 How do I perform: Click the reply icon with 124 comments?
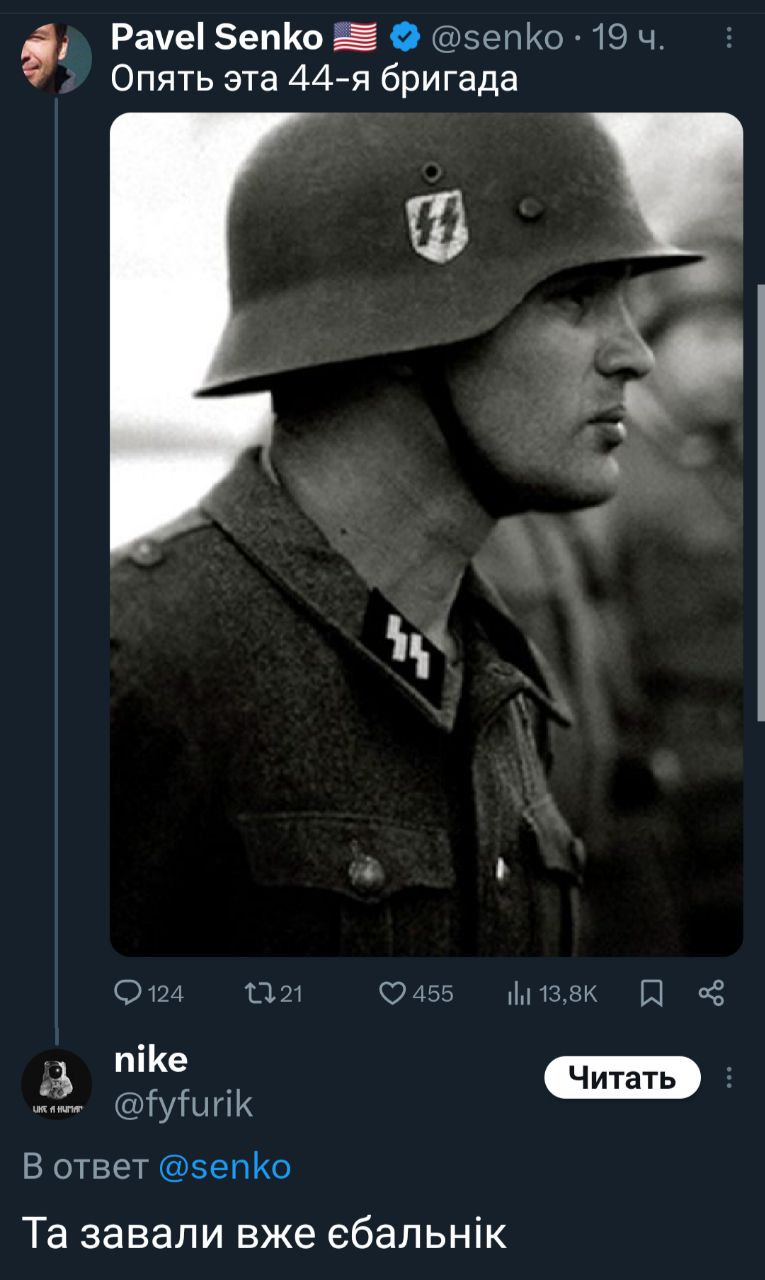tap(129, 992)
